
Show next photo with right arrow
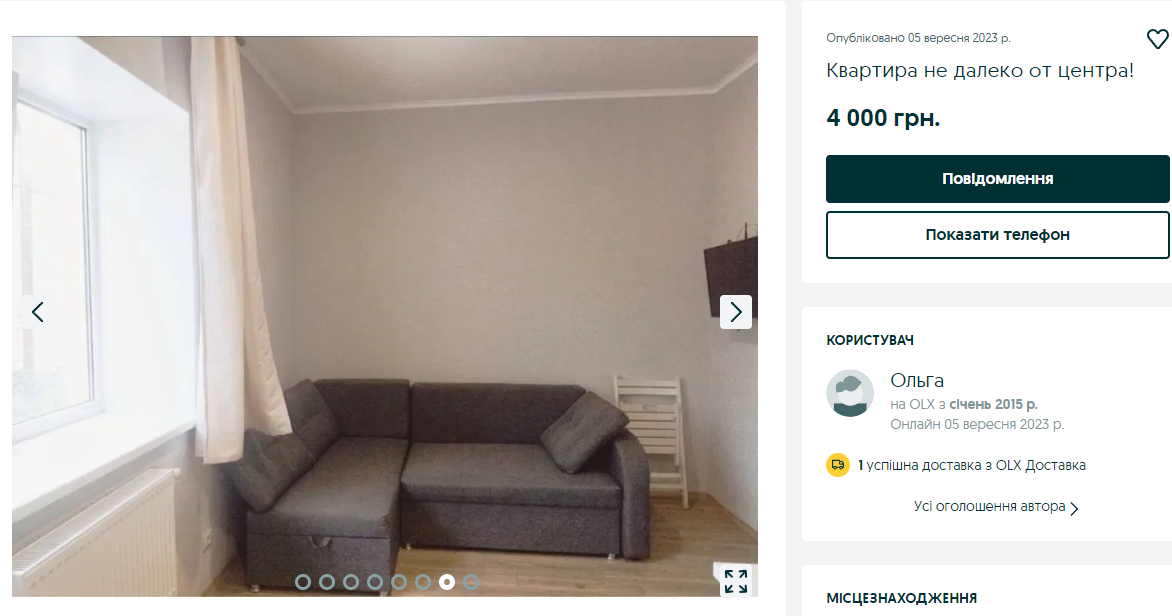tap(735, 312)
